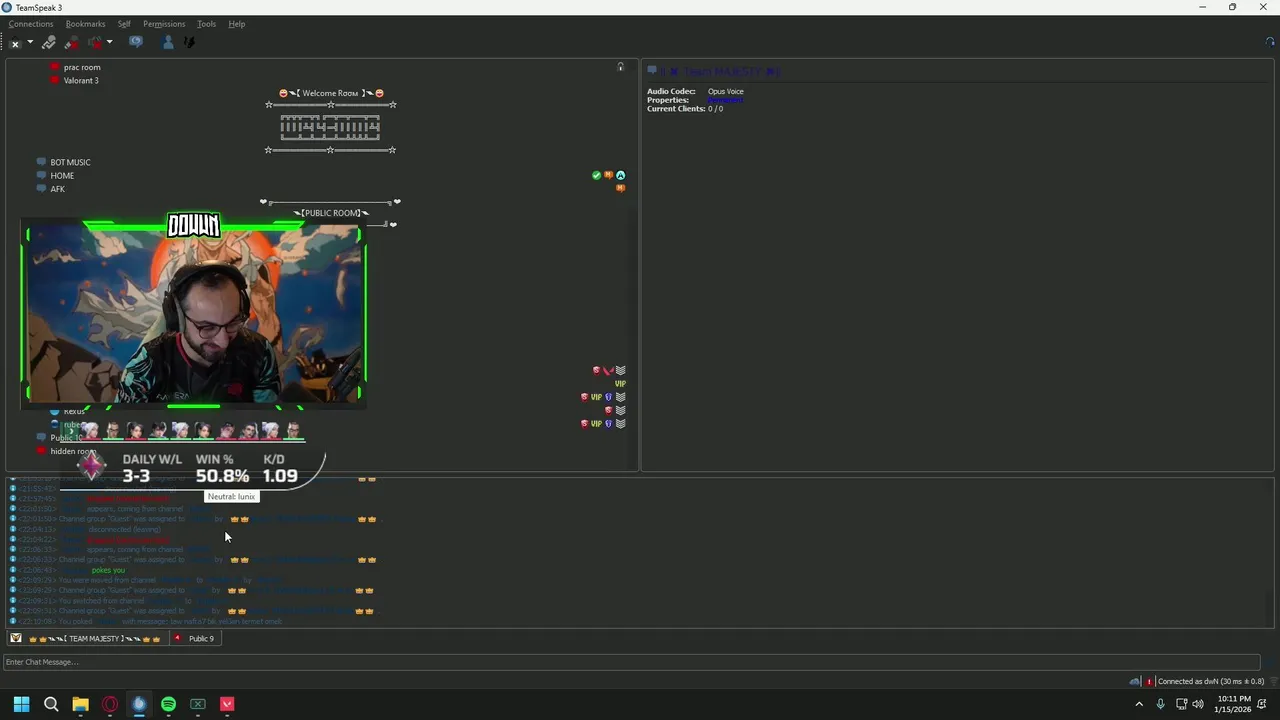This screenshot has width=1280, height=720.
Task: Select the AFK channel
Action: coord(57,189)
